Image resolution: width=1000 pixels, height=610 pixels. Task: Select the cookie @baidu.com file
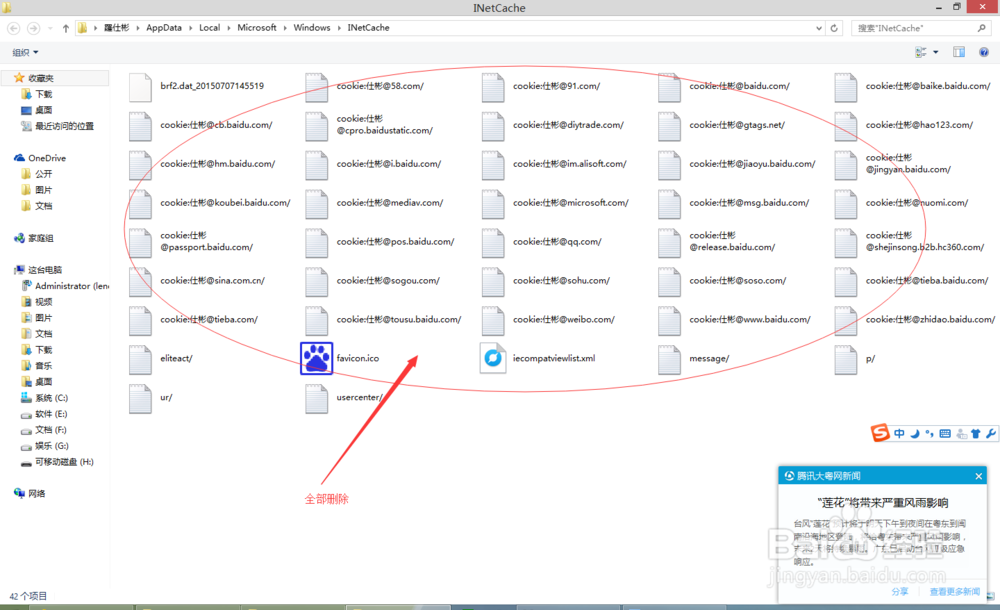click(x=724, y=87)
